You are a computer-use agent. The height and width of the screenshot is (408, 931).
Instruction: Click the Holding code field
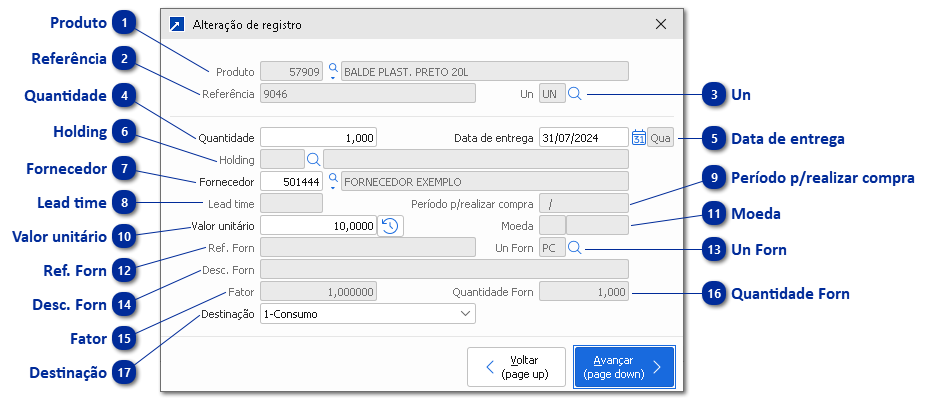pos(281,159)
